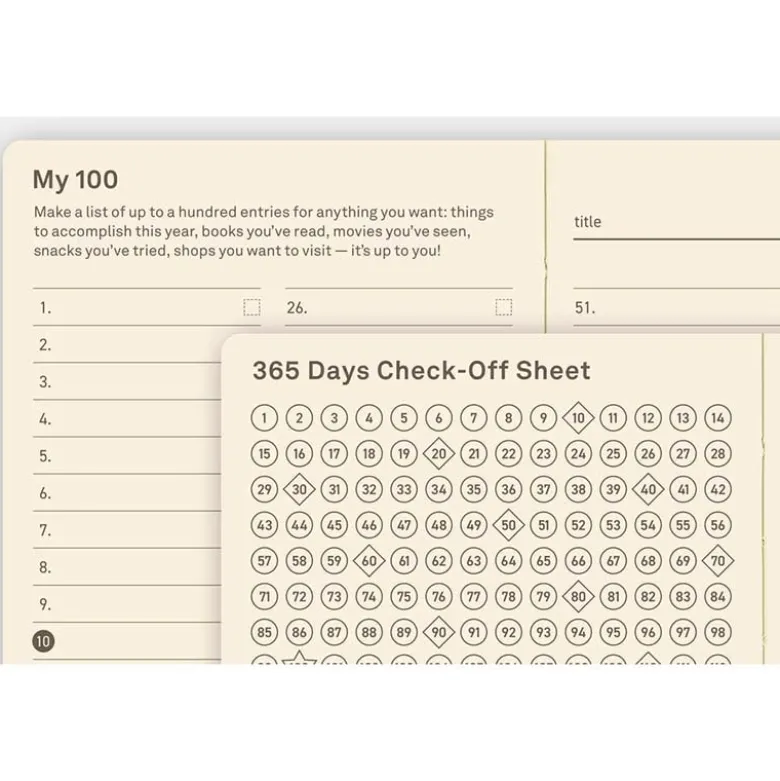Select list entry line number 51
The width and height of the screenshot is (780, 781).
676,307
